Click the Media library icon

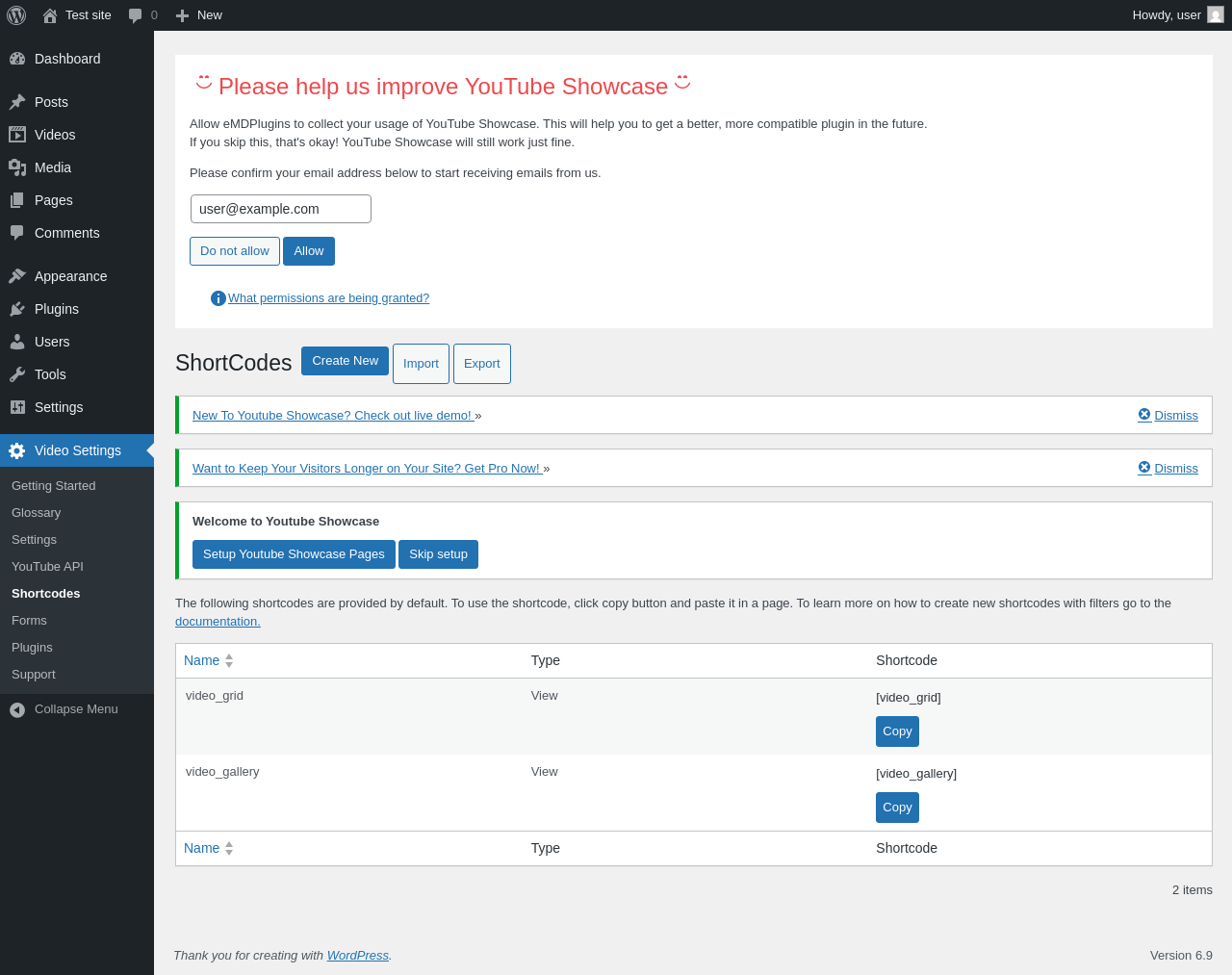pos(17,167)
